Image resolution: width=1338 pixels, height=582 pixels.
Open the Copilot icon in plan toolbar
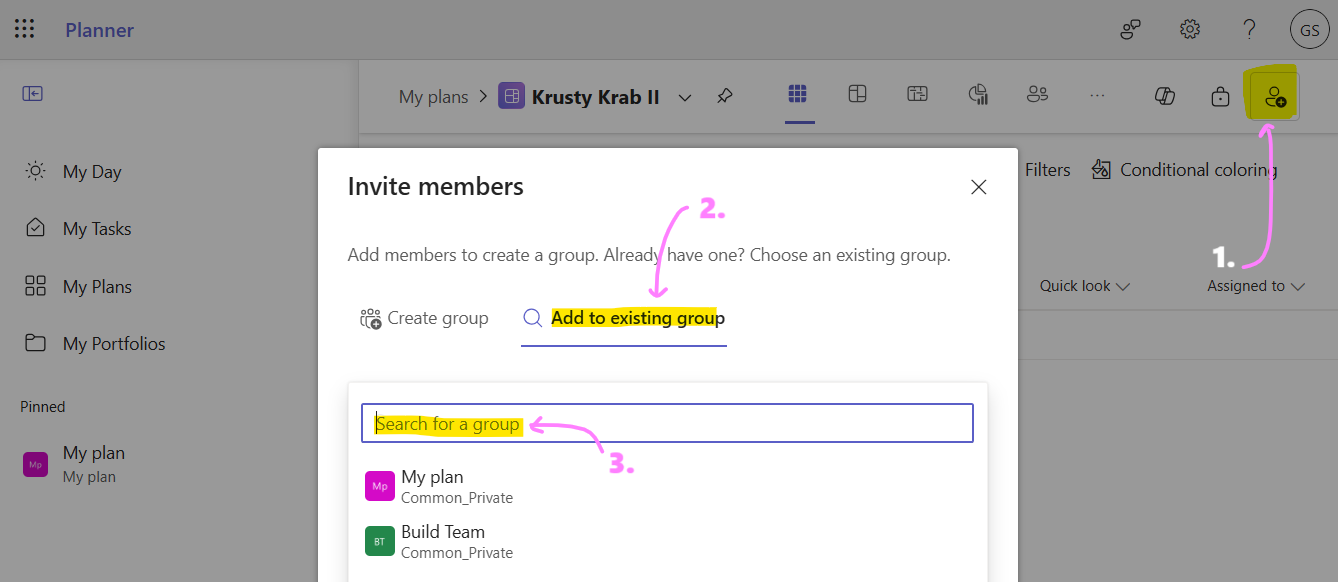(1164, 96)
